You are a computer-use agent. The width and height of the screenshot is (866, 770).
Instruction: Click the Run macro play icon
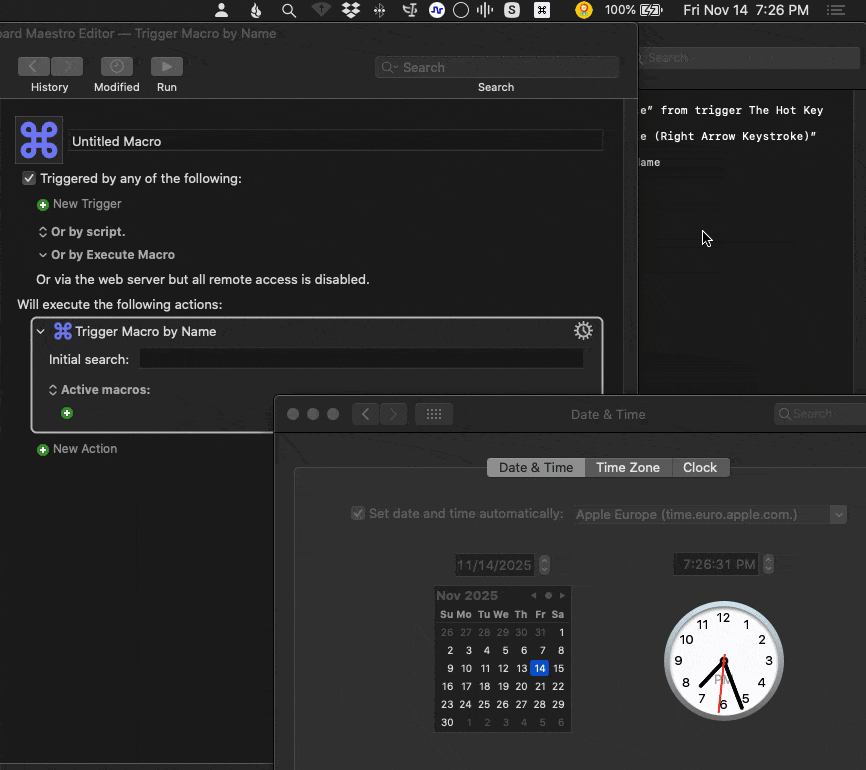[x=166, y=67]
